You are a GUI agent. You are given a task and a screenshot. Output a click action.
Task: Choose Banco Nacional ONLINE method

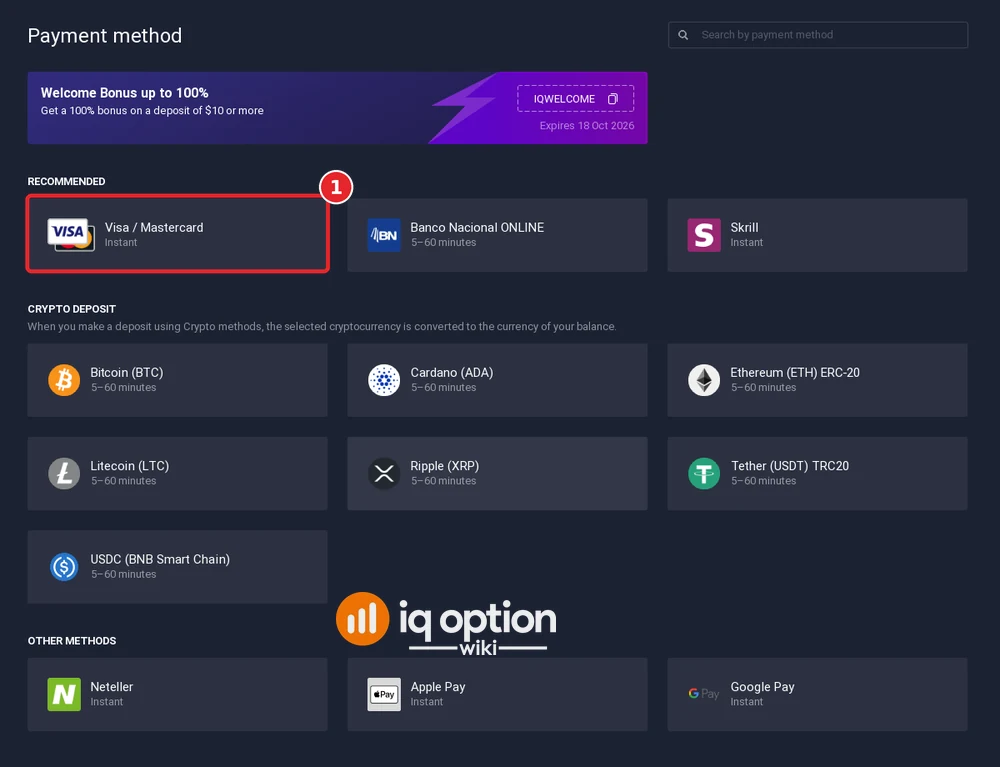click(x=497, y=235)
